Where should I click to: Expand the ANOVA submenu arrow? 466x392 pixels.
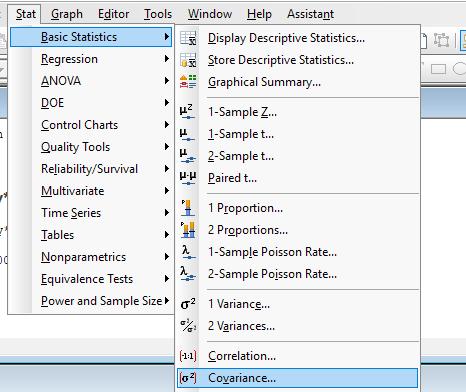click(x=167, y=81)
